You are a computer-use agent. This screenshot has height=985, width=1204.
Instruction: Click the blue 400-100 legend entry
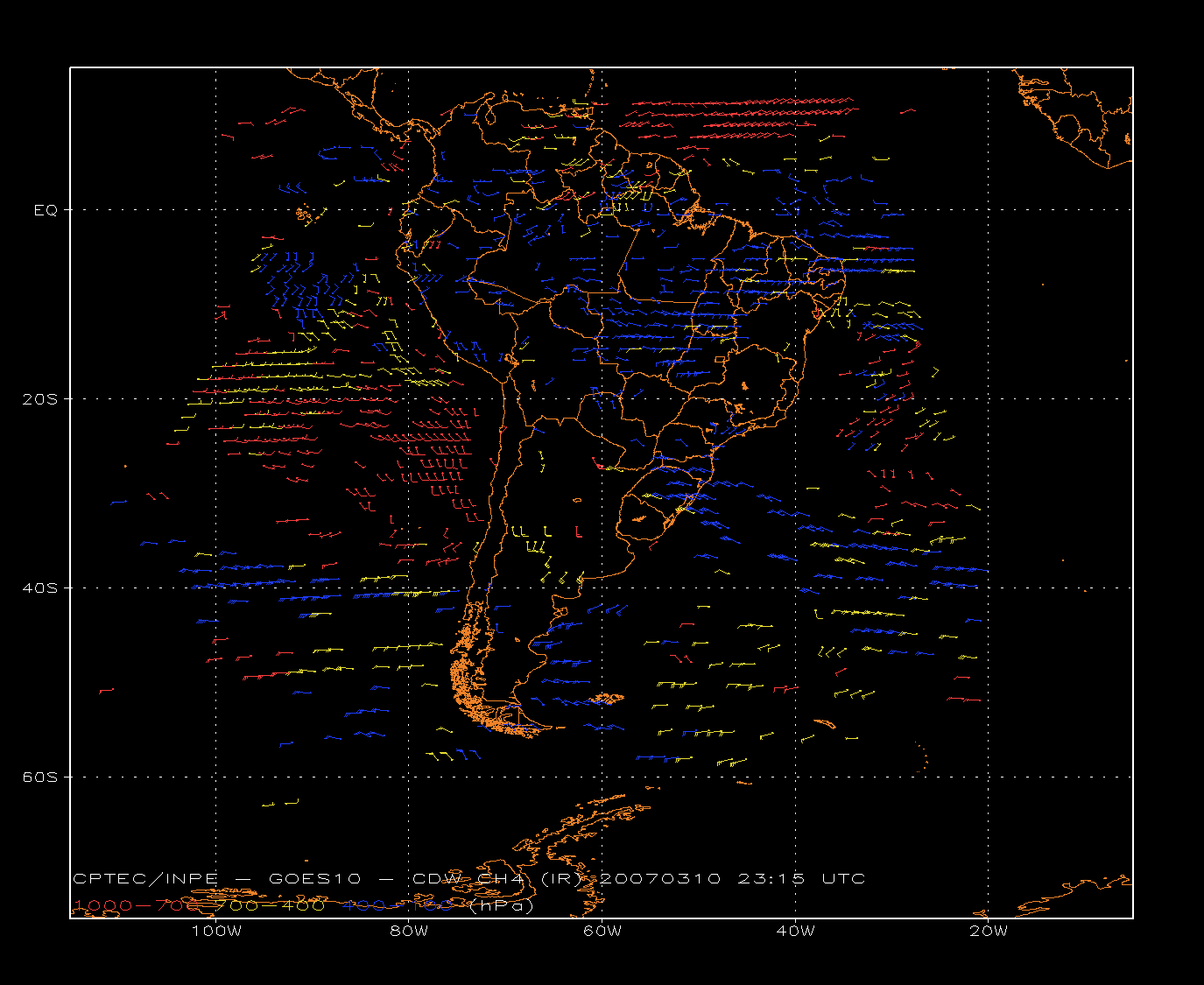point(398,905)
